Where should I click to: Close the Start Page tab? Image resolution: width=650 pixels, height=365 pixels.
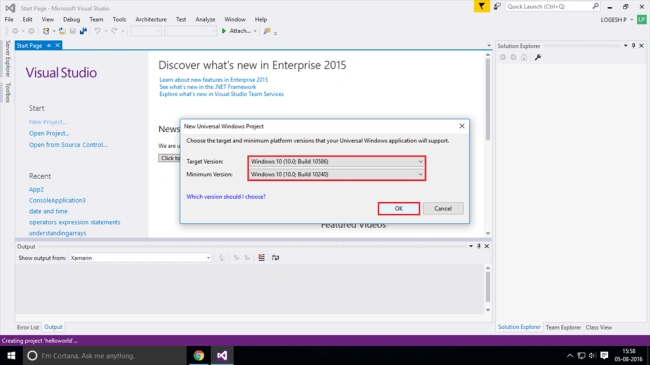tap(58, 45)
